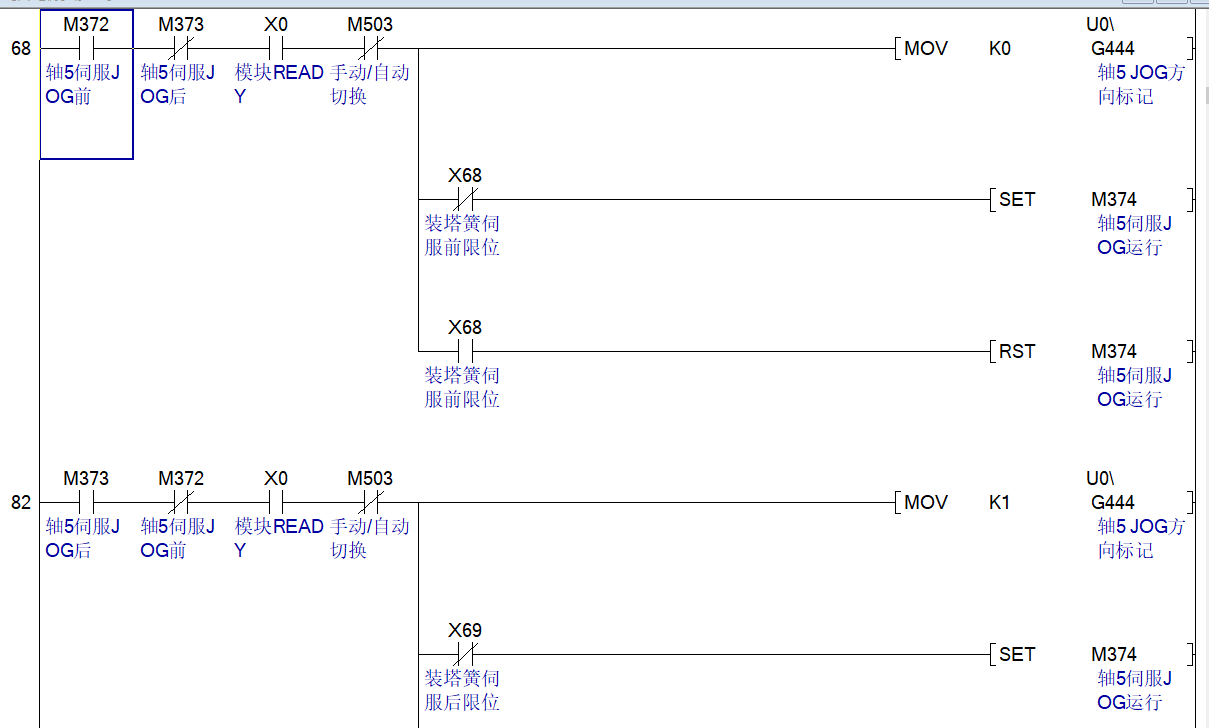Select the MOV K1 instruction
Viewport: 1209px width, 728px height.
click(926, 502)
